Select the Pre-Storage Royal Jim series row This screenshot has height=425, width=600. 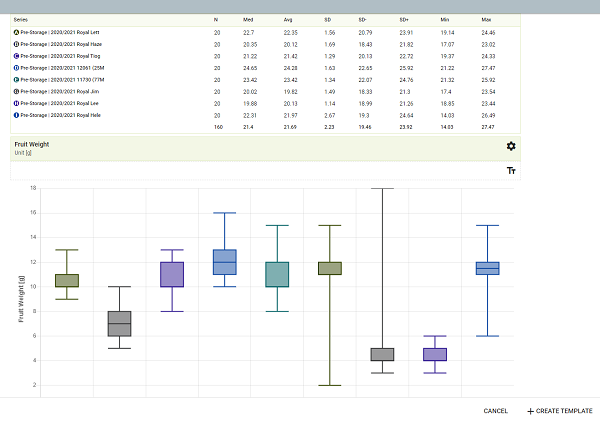[62, 91]
